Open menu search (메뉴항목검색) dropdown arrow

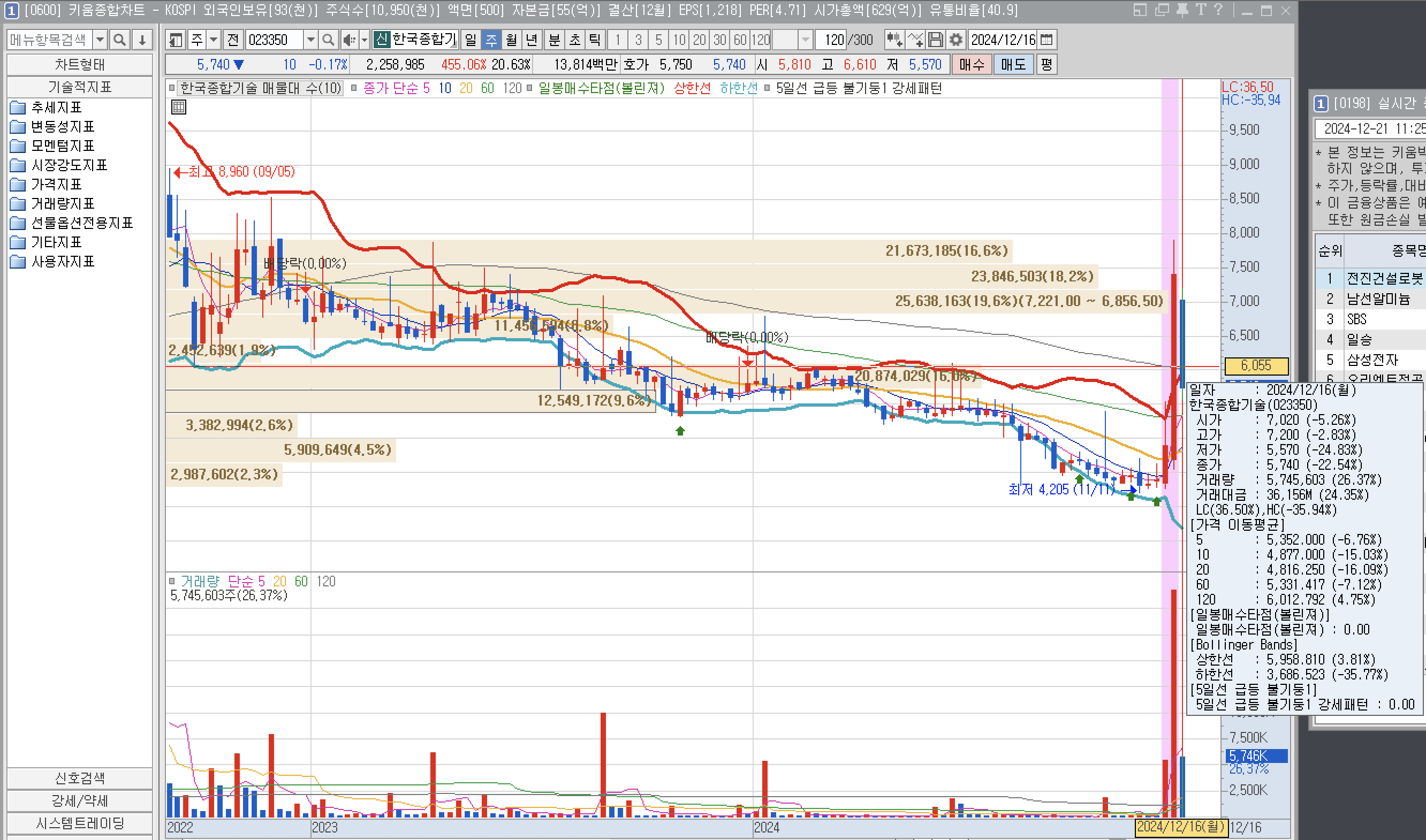100,40
